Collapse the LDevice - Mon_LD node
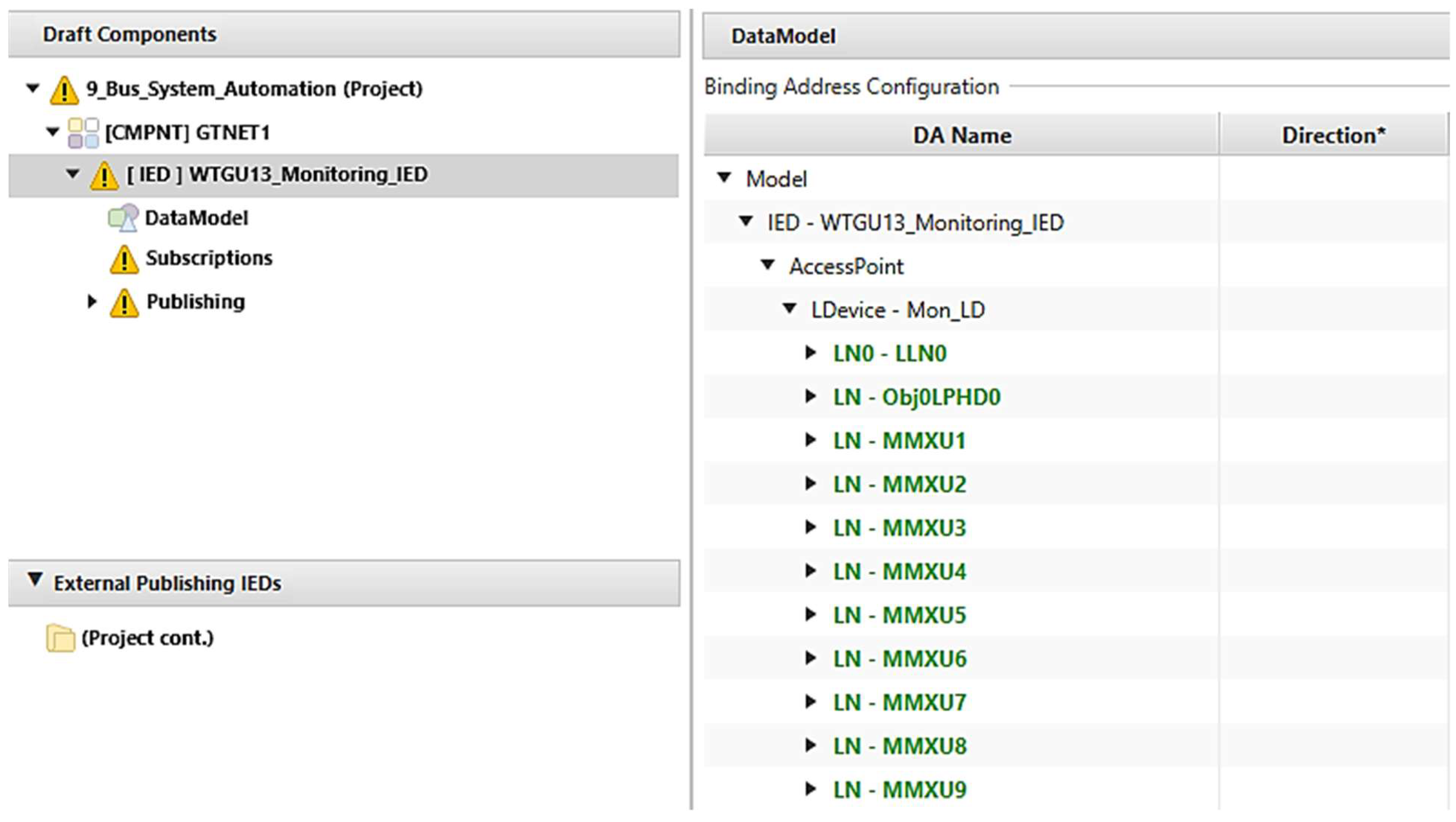Image resolution: width=1456 pixels, height=822 pixels. coord(789,309)
